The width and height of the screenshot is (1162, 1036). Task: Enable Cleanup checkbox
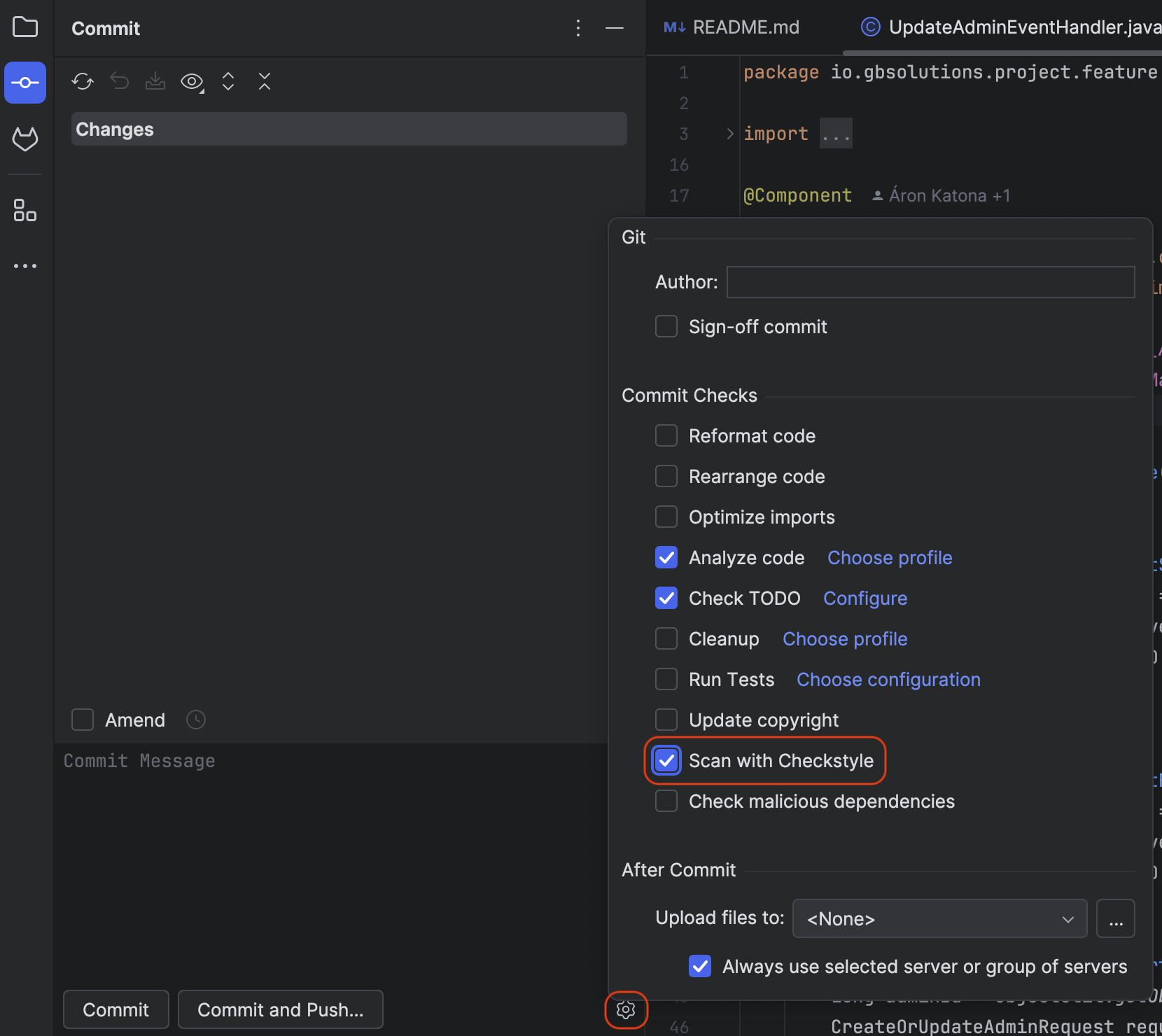666,638
